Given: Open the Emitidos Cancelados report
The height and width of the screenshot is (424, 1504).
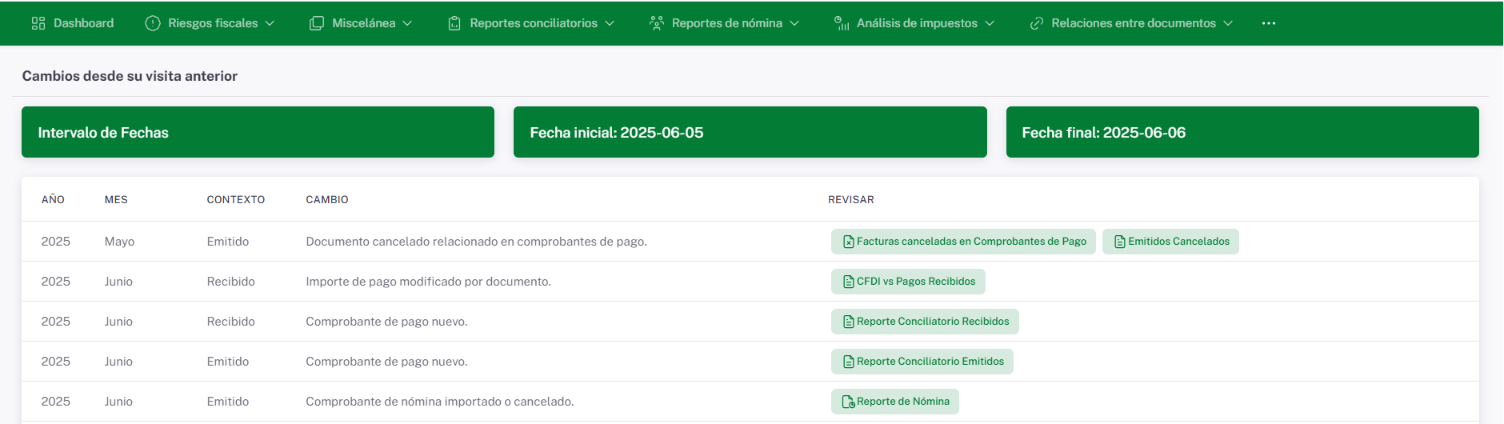Looking at the screenshot, I should 1170,242.
